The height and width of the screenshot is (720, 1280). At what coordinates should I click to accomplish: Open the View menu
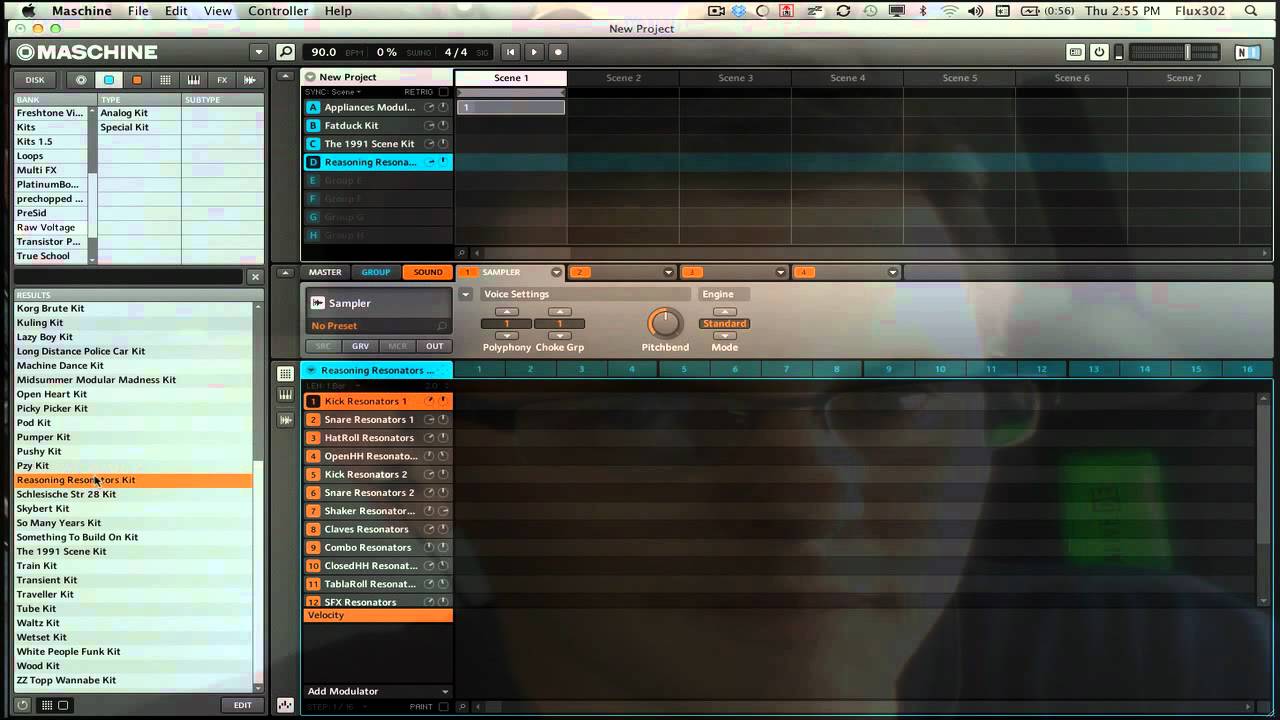point(218,11)
